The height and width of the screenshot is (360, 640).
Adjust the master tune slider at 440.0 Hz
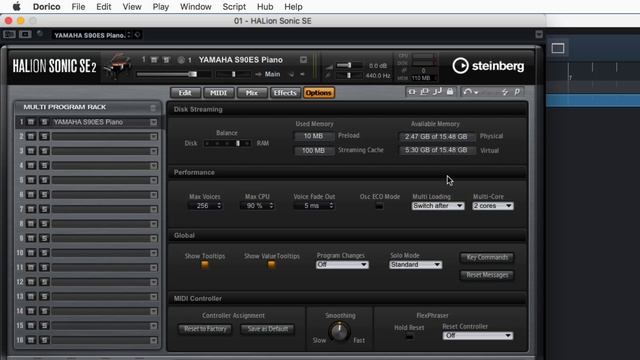coord(349,76)
